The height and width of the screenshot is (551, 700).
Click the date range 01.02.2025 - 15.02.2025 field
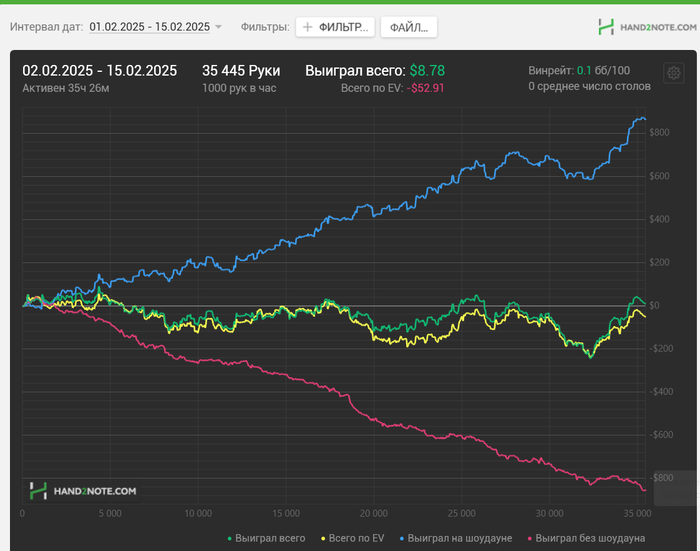[150, 27]
